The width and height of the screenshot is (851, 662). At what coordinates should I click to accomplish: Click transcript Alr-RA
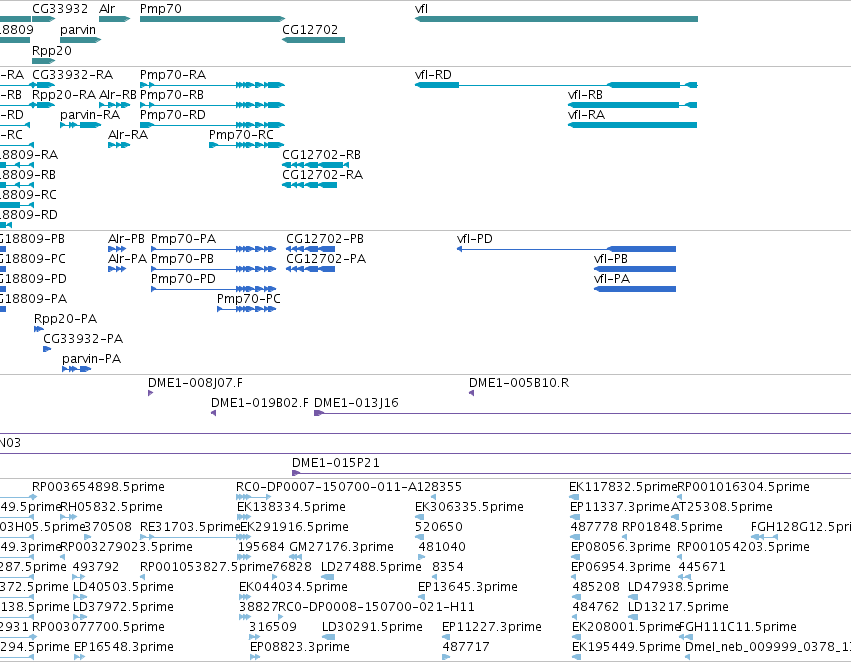pos(119,145)
